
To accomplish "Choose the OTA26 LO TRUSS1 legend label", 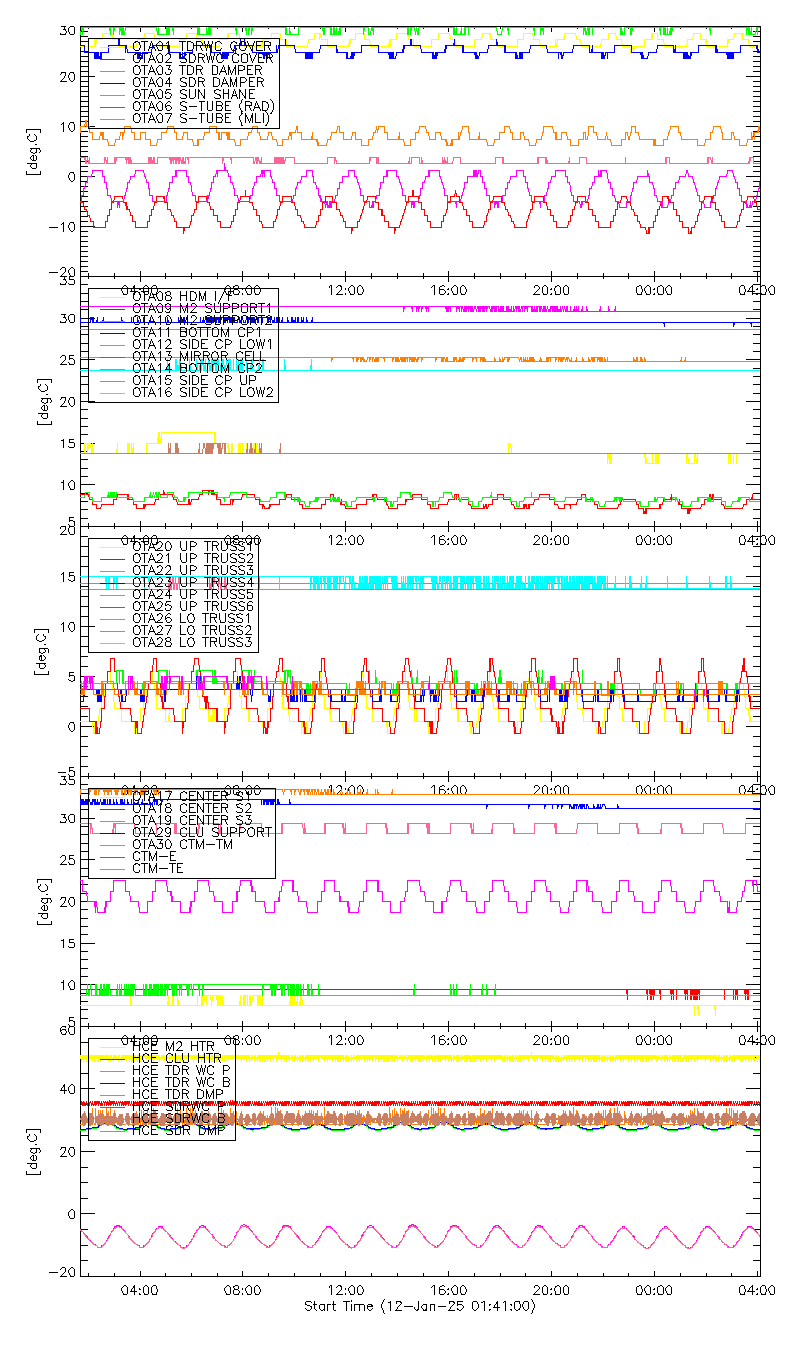I will pos(194,618).
